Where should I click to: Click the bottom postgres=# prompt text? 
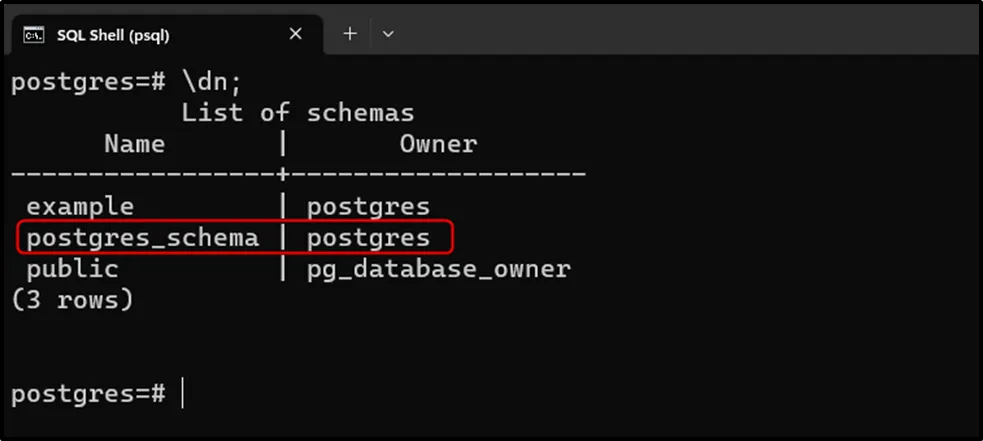[x=88, y=393]
